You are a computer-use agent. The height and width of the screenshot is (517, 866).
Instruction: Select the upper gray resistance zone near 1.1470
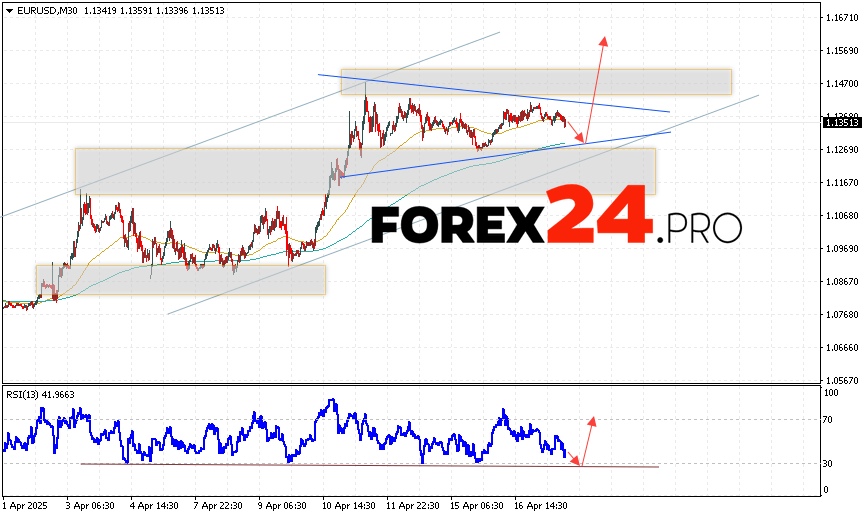coord(535,82)
